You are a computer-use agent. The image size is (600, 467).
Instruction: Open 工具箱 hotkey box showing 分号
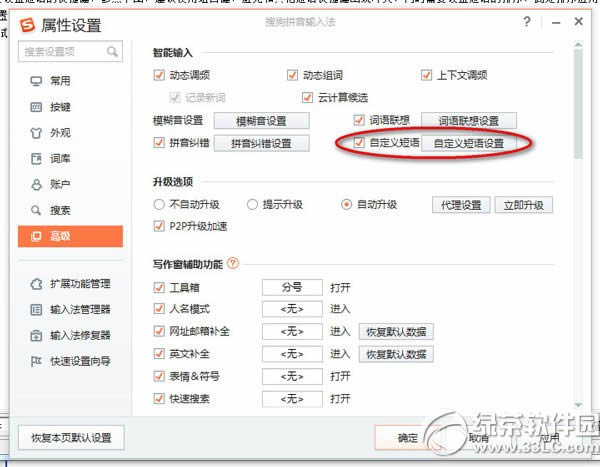(x=292, y=287)
